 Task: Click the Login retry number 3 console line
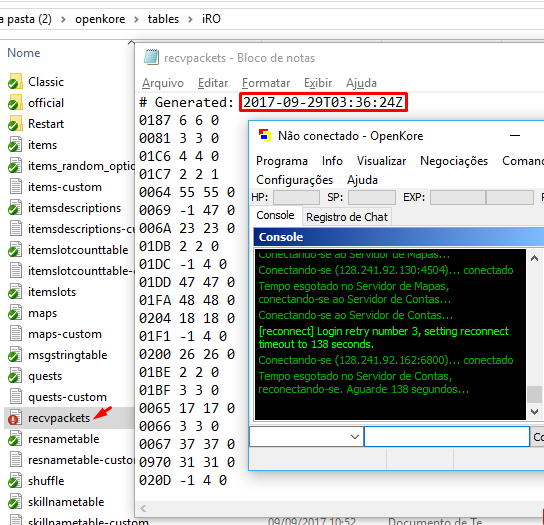click(384, 338)
